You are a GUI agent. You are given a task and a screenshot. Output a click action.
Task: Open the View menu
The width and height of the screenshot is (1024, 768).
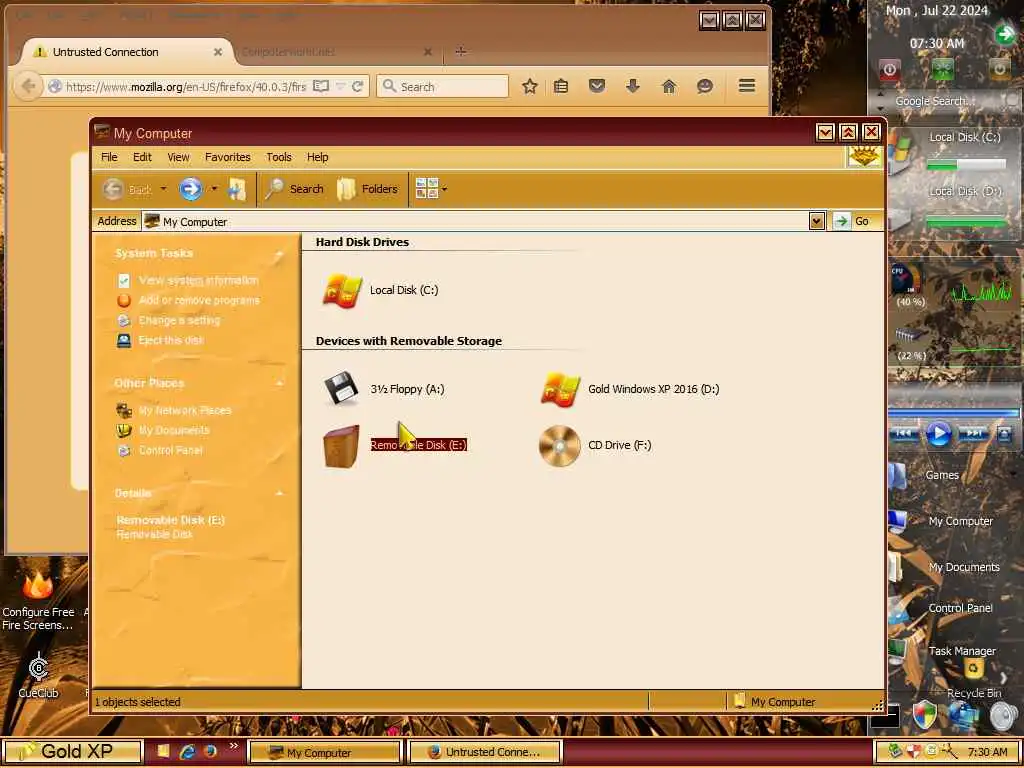pos(178,157)
